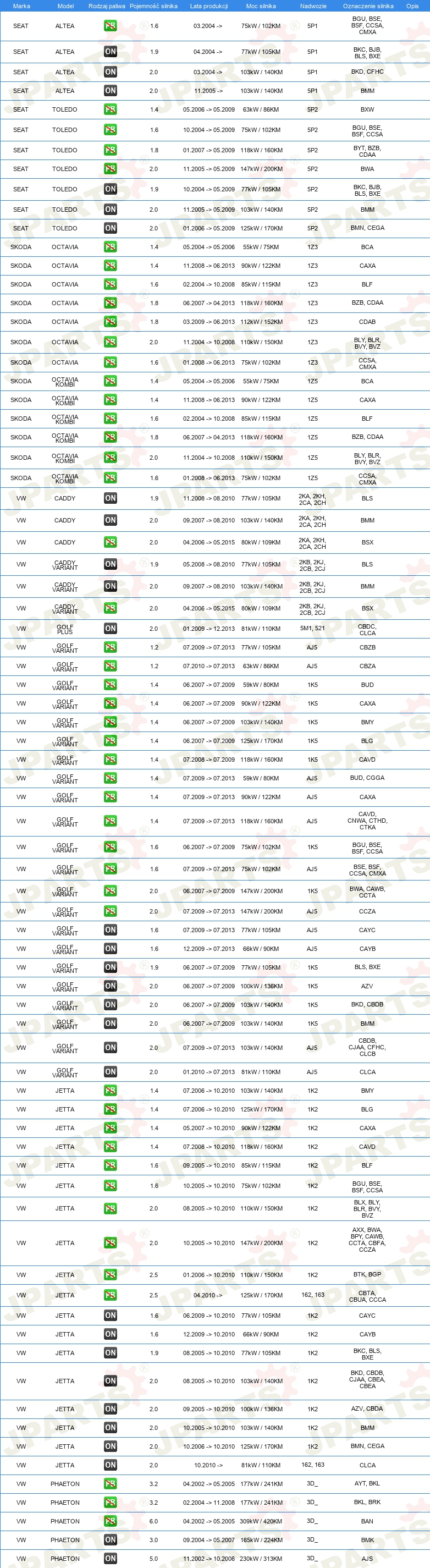Click diesel icon in JETTA AZV, CBDA row
430x1568 pixels.
pos(110,1409)
